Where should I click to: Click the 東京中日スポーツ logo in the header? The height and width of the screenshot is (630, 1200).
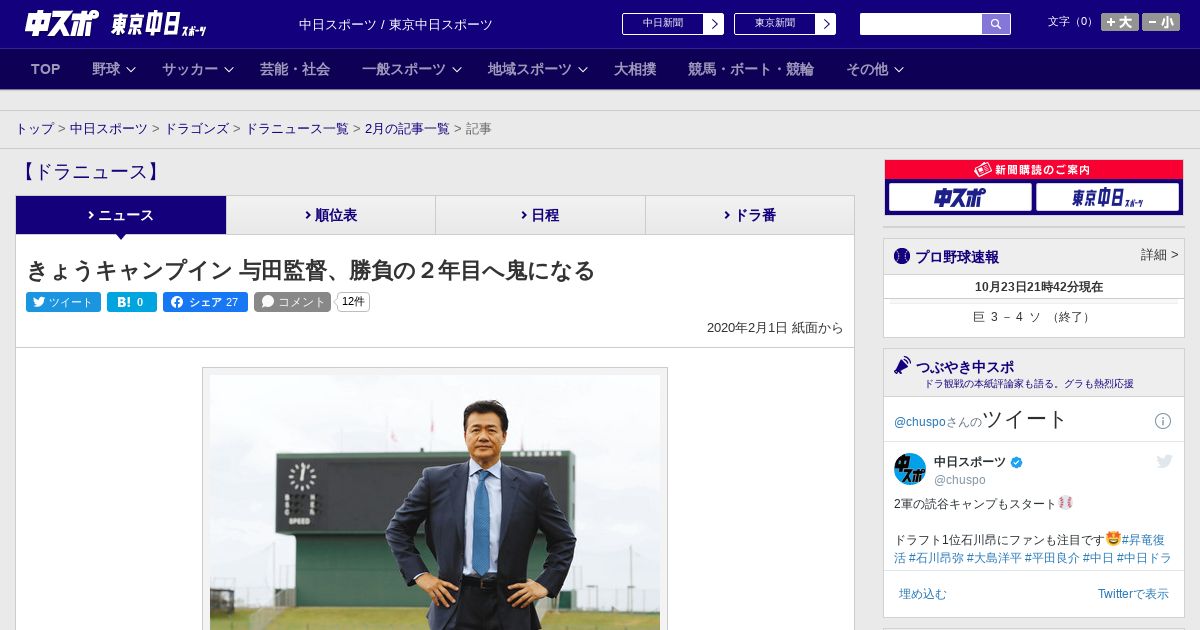pyautogui.click(x=158, y=25)
